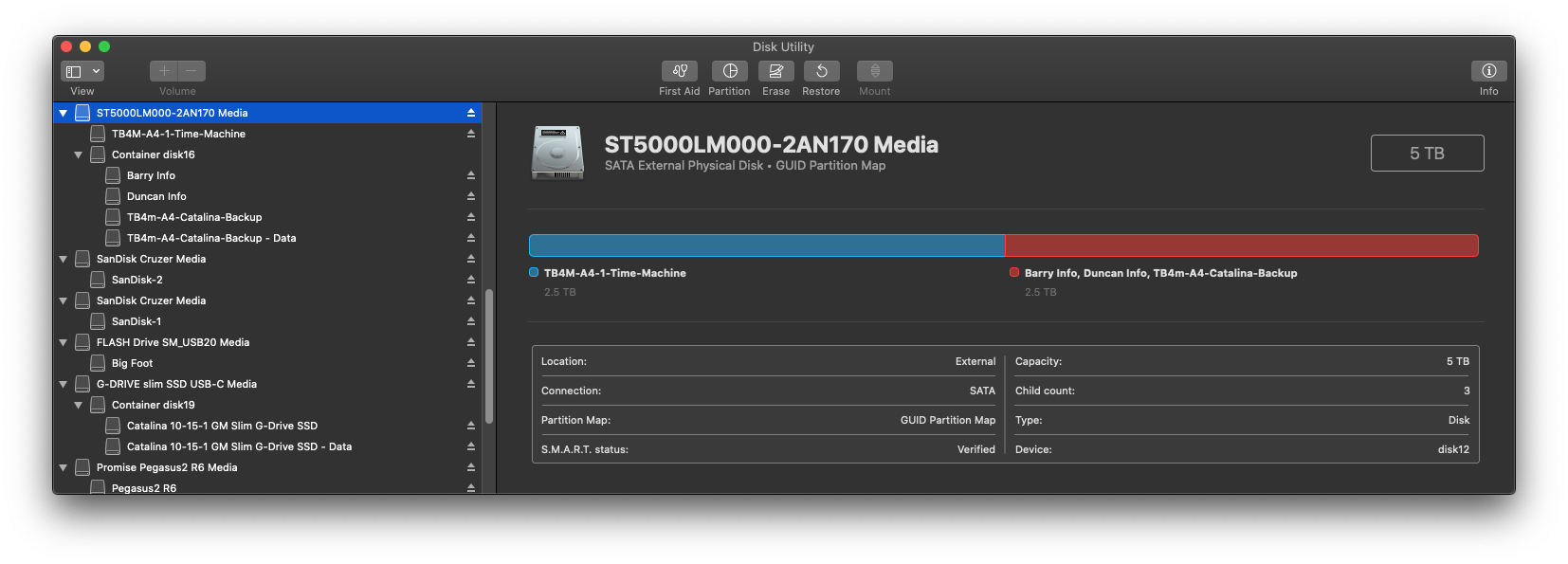The height and width of the screenshot is (564, 1568).
Task: Collapse FLASH Drive SM_USB20 Media
Action: 64,342
